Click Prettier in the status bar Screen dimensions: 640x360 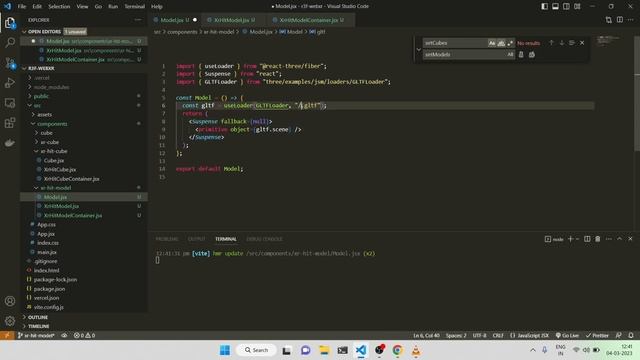597,335
